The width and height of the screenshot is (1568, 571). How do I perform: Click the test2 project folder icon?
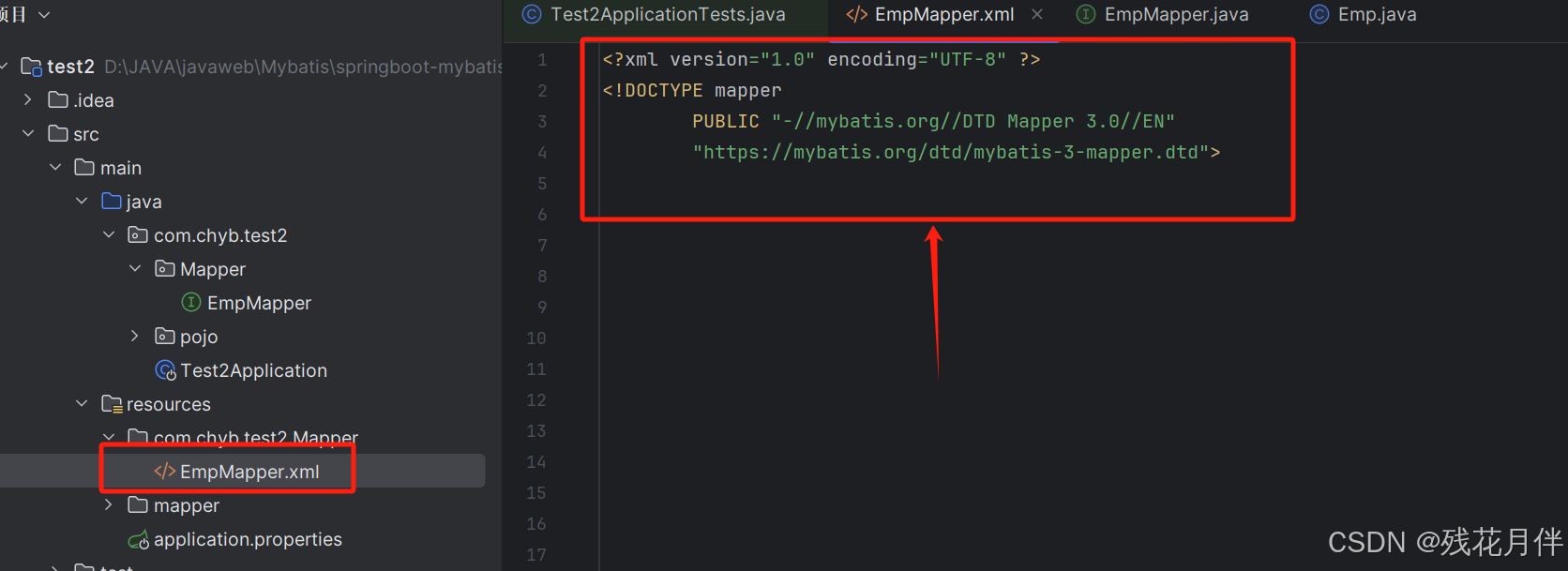(31, 67)
